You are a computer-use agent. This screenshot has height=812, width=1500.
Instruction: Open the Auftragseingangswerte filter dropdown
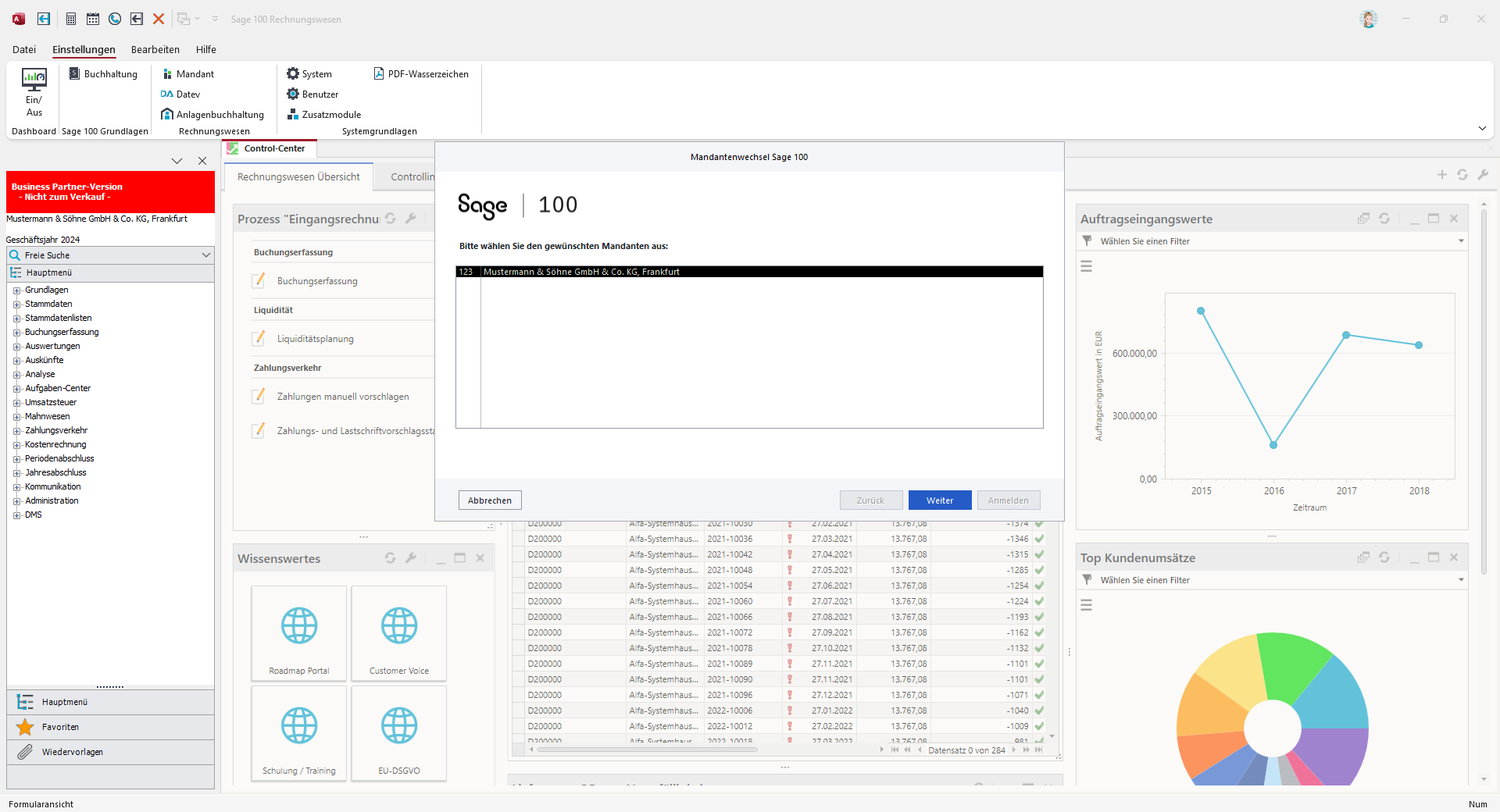pos(1461,241)
